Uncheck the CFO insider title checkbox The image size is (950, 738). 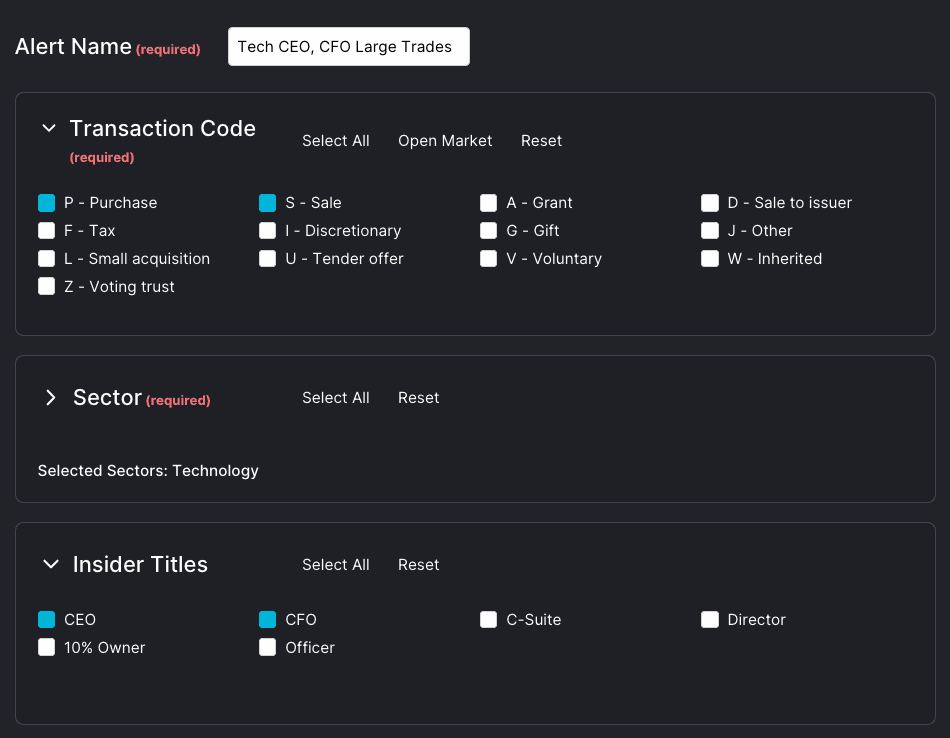pos(267,620)
